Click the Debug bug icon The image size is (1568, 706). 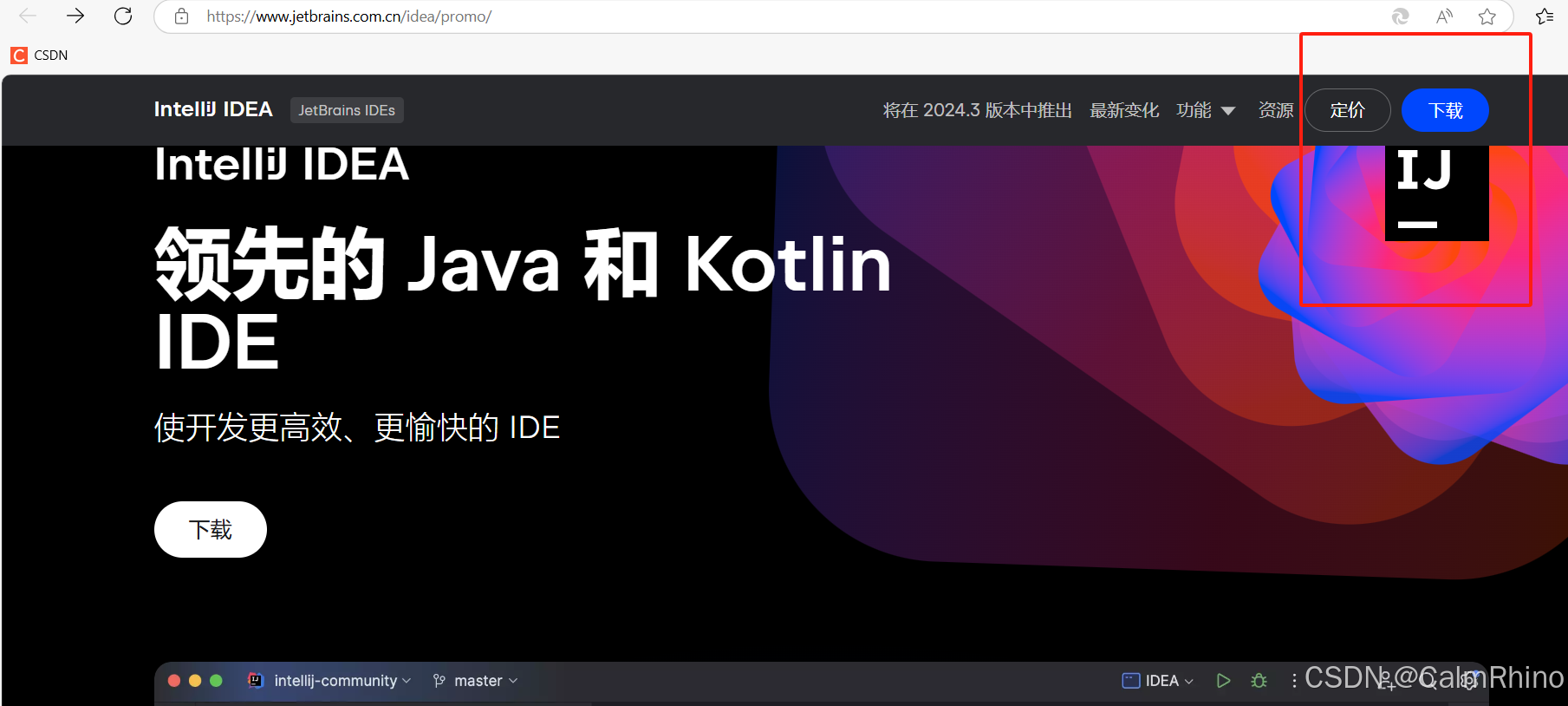click(x=1259, y=681)
